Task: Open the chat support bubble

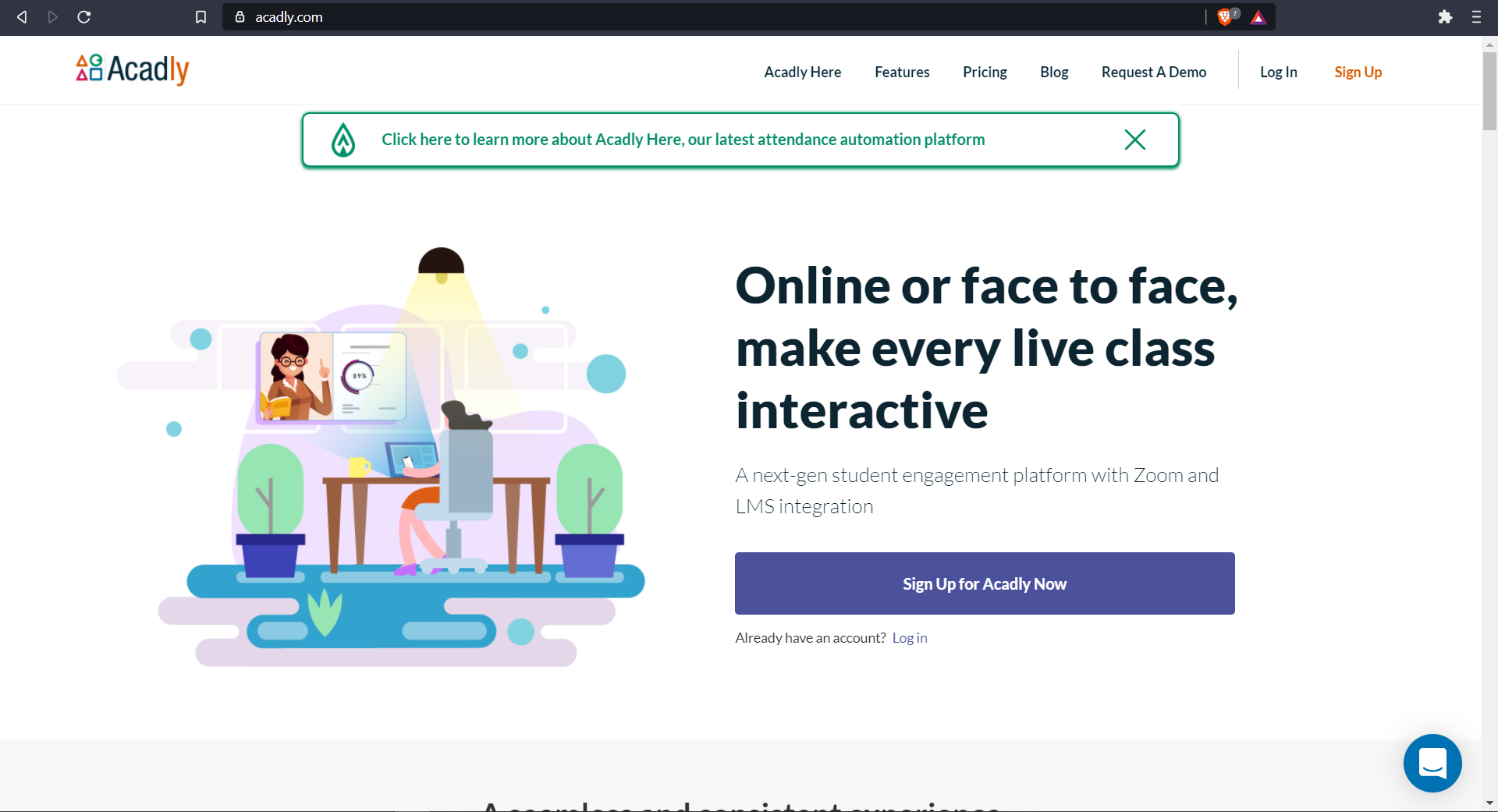Action: click(x=1432, y=763)
